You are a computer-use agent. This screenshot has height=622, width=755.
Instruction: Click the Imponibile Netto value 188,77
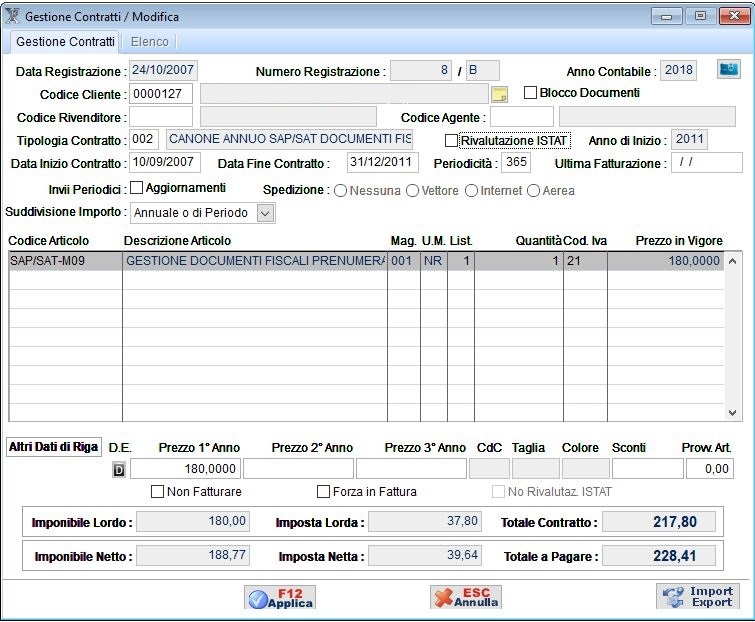pos(193,556)
